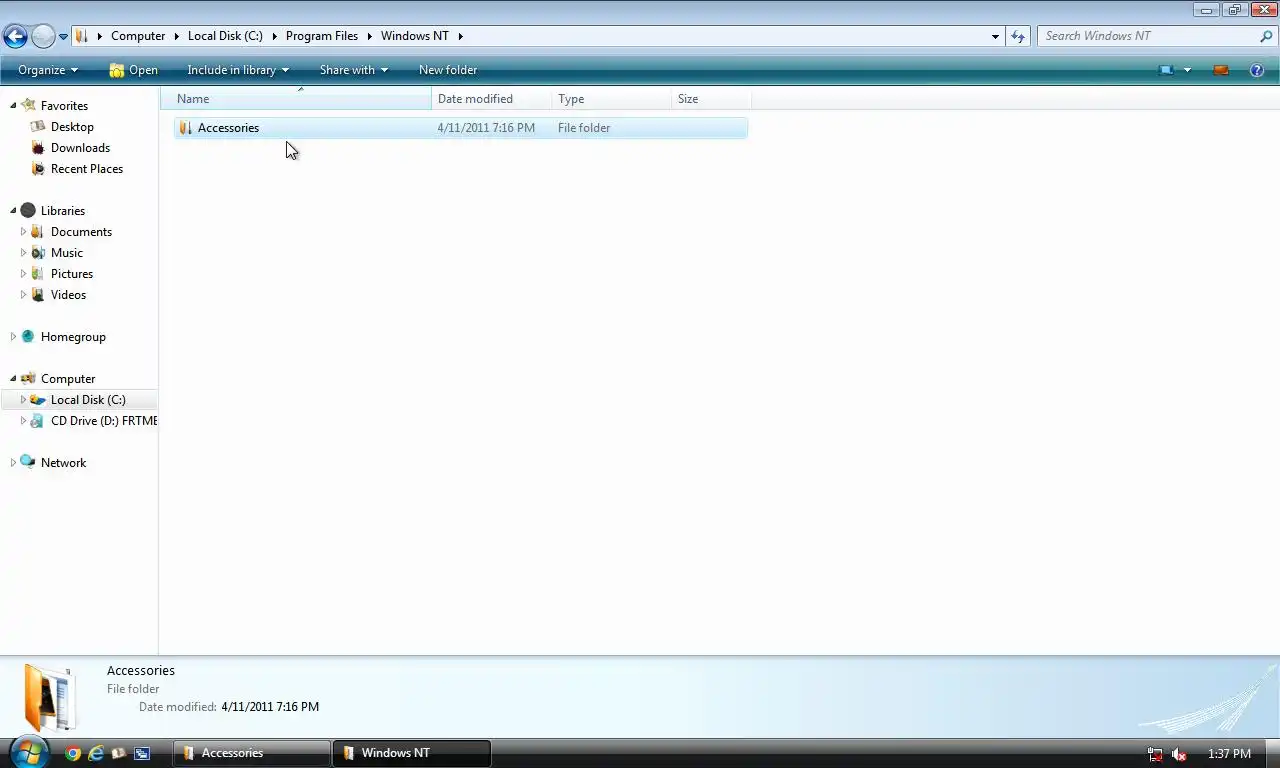Click the Homegroup icon
The height and width of the screenshot is (768, 1280).
click(x=28, y=337)
